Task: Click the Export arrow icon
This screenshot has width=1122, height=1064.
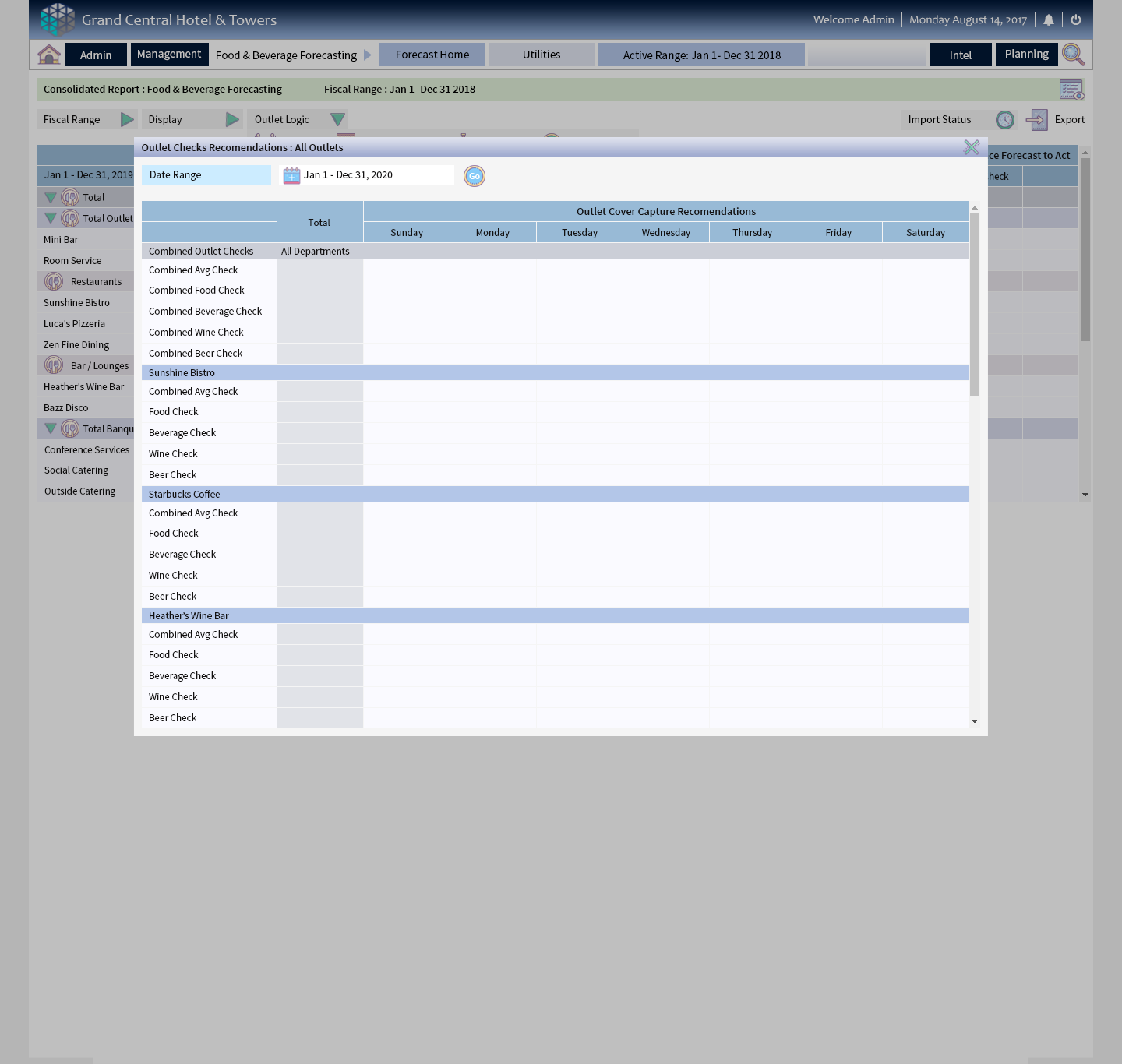Action: point(1037,120)
